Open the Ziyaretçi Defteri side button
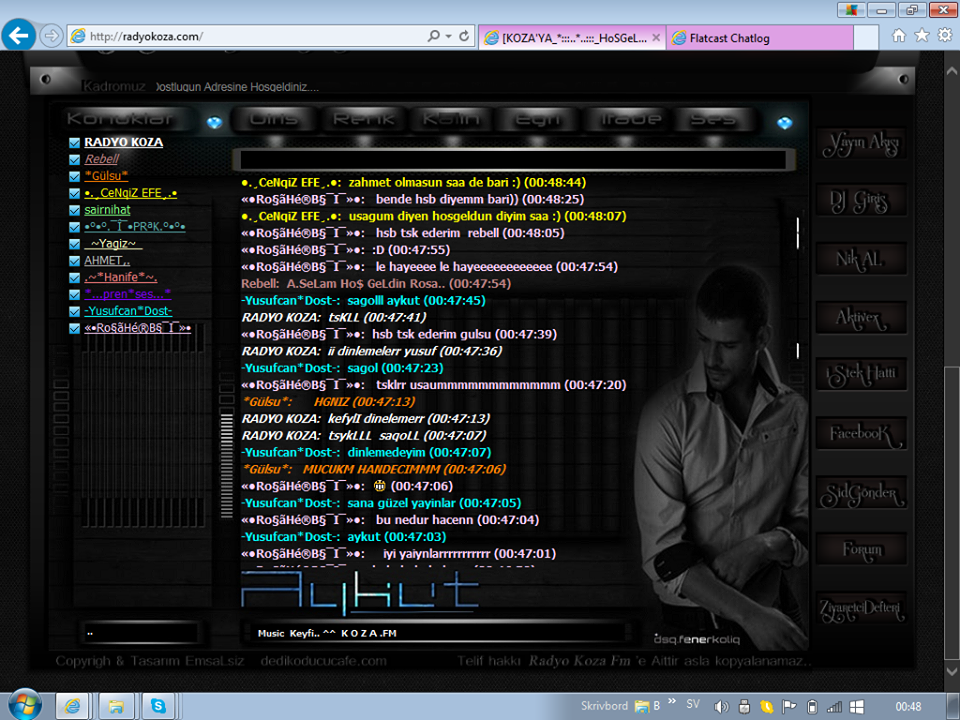 coord(861,609)
